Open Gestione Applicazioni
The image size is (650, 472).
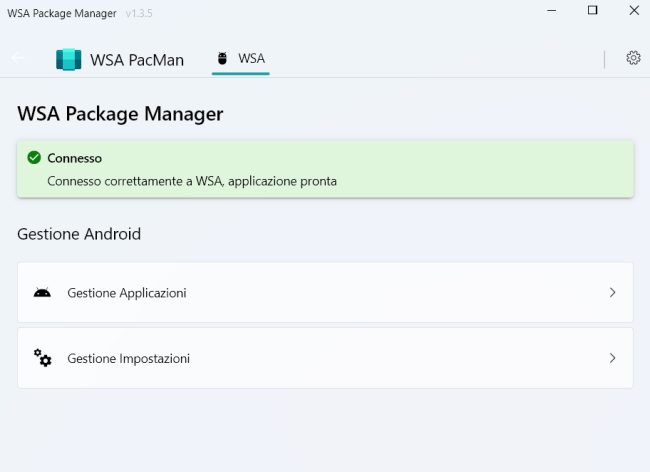click(325, 293)
